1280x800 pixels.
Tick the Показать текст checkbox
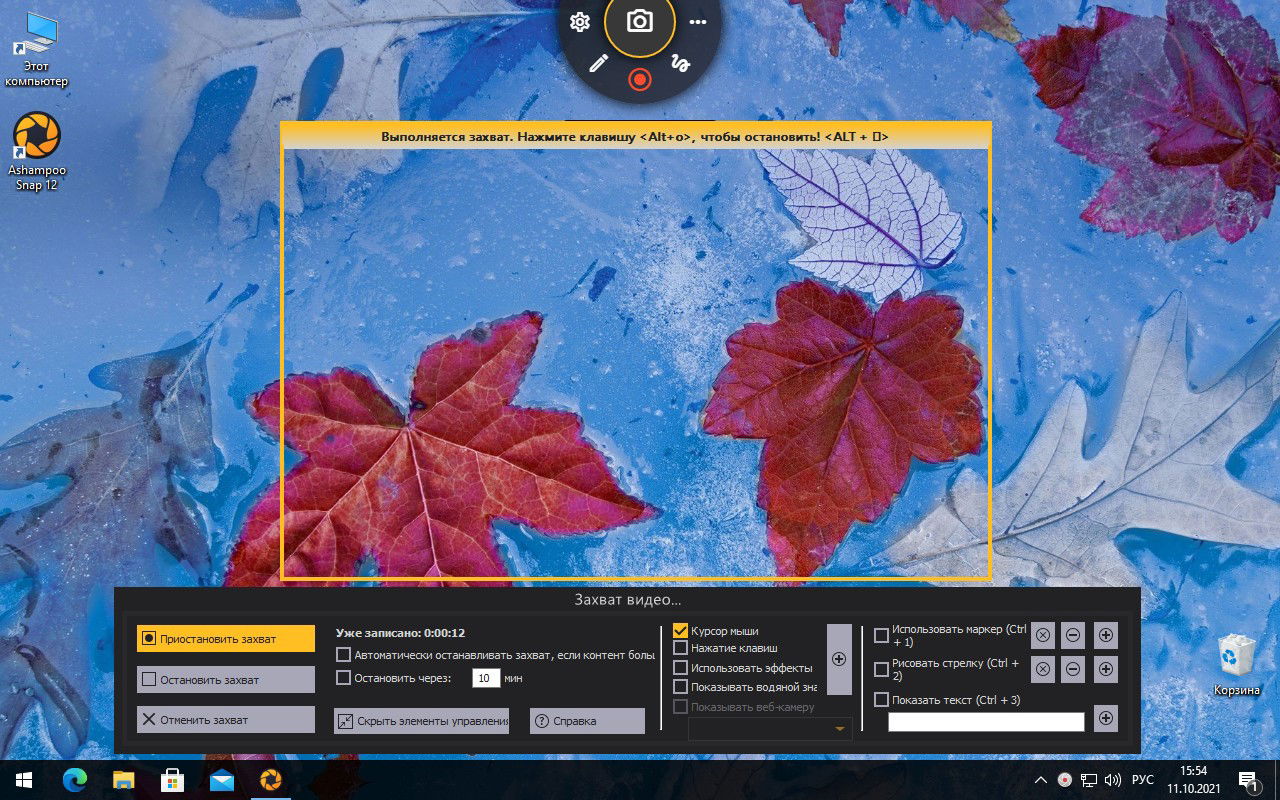[881, 700]
